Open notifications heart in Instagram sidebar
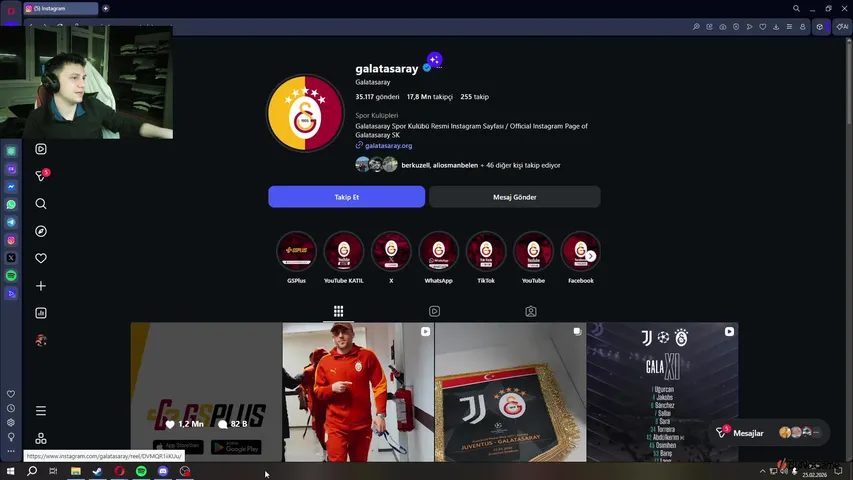The height and width of the screenshot is (480, 853). point(41,258)
